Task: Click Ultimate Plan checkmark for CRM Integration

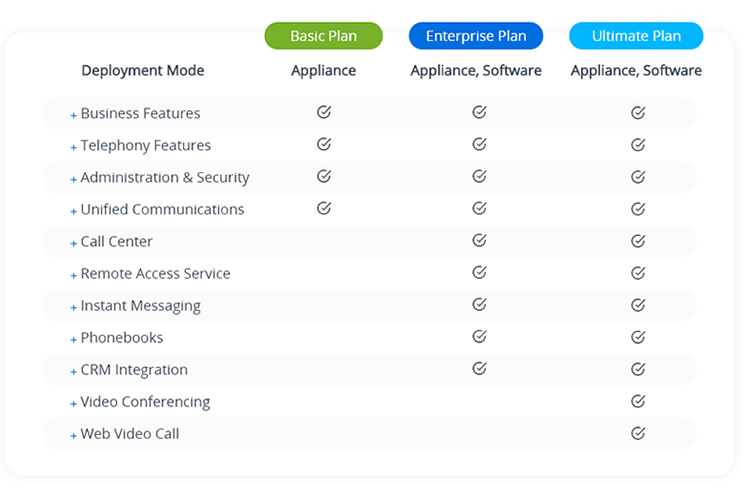Action: 638,369
